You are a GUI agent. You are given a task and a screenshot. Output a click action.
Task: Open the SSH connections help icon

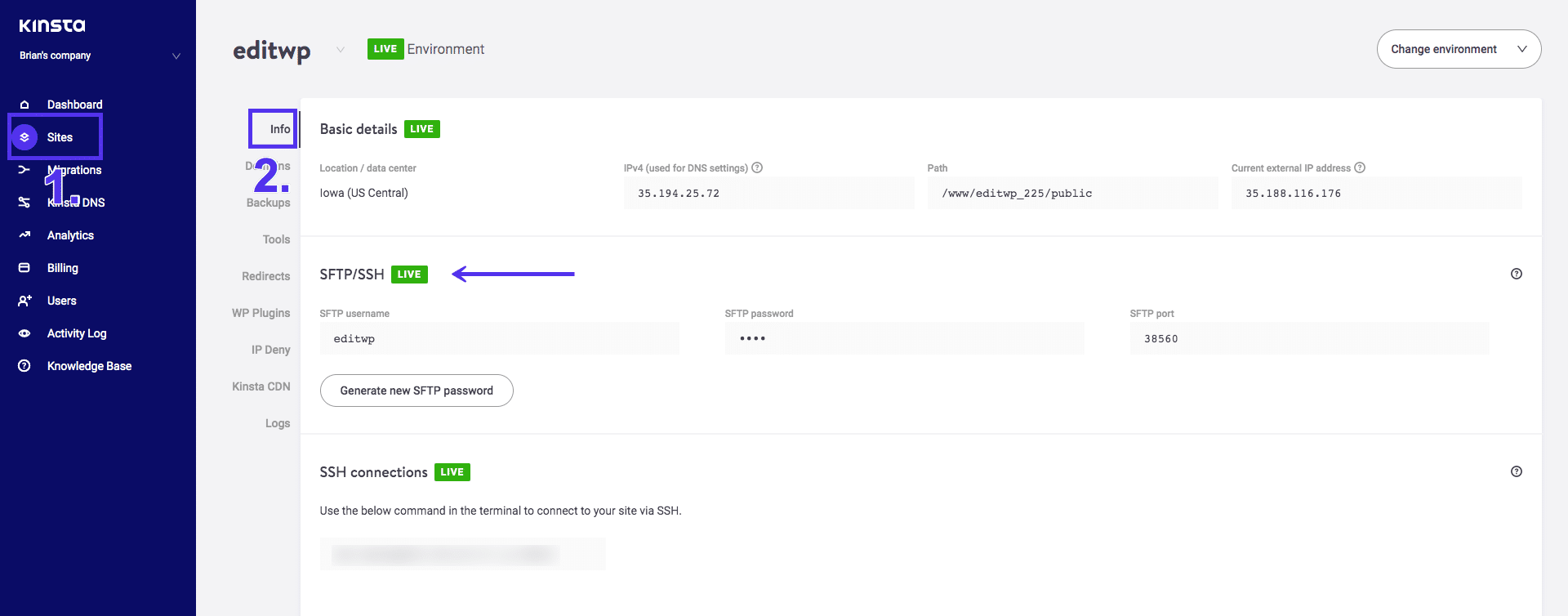click(x=1517, y=471)
